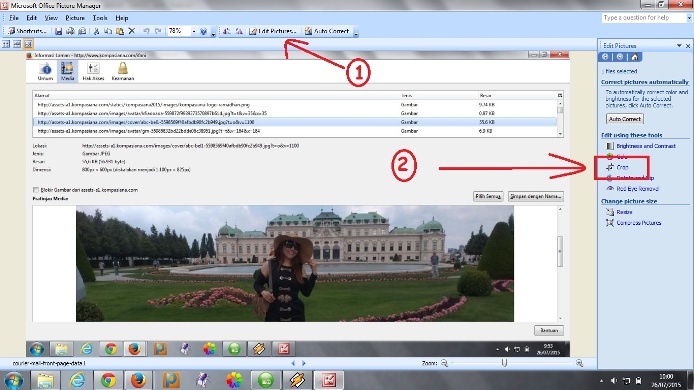
Task: Click the Rotate Left toolbar icon
Action: point(227,31)
